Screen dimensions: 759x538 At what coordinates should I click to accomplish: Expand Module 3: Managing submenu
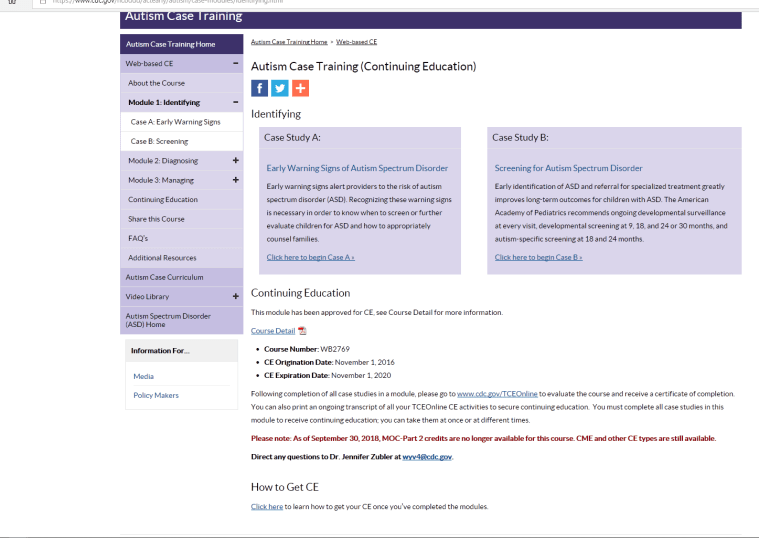click(x=235, y=180)
